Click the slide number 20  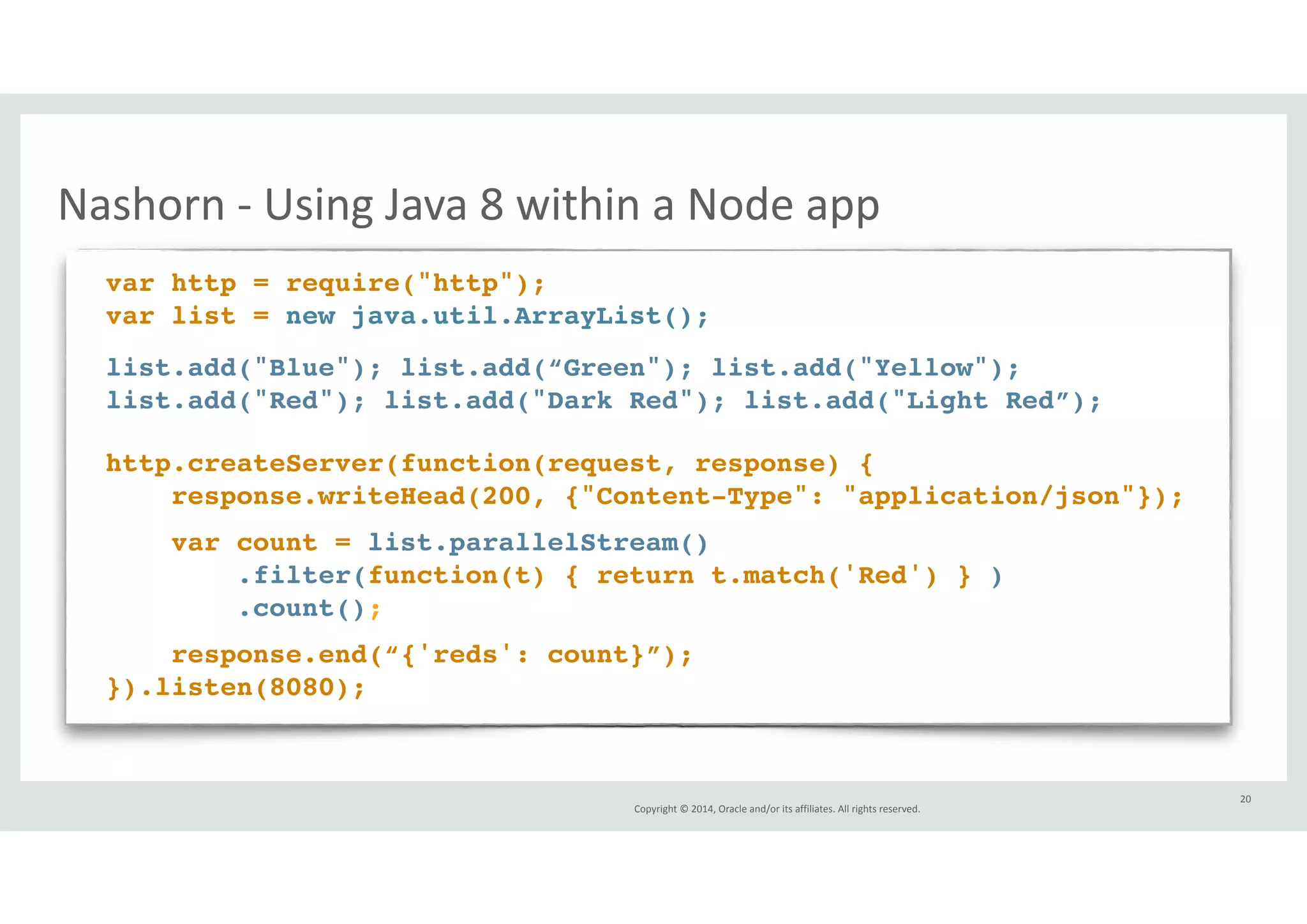tap(1245, 799)
